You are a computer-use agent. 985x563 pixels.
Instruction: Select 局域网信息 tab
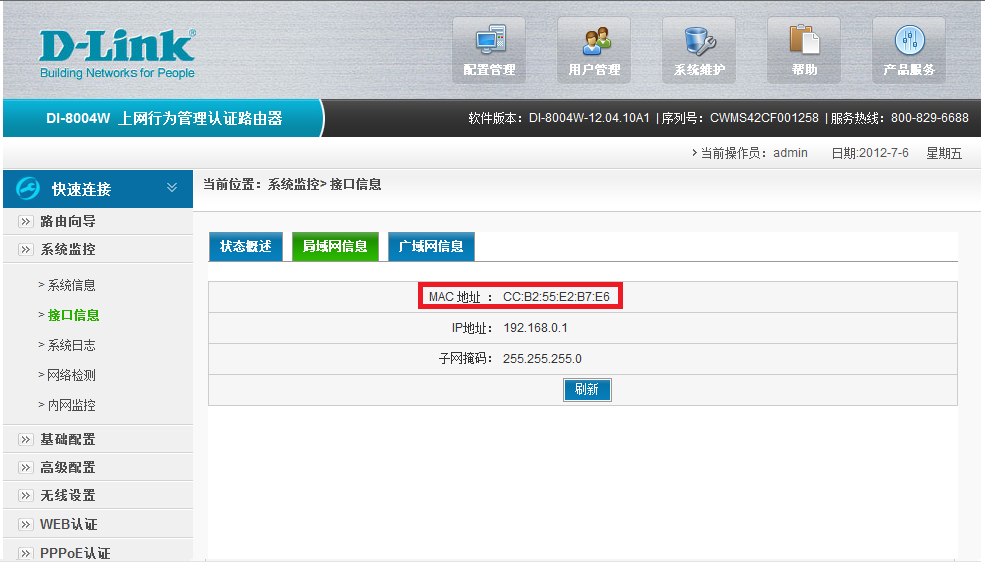pyautogui.click(x=335, y=246)
